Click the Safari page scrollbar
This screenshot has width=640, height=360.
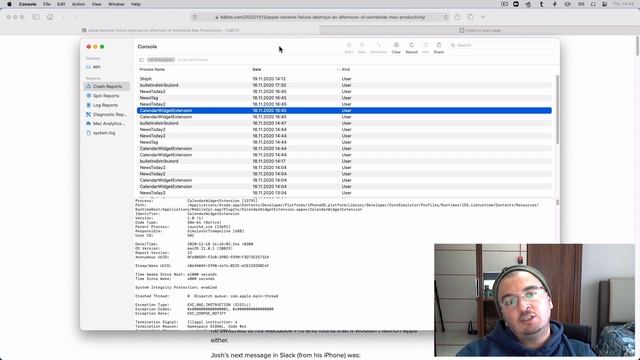[x=637, y=46]
